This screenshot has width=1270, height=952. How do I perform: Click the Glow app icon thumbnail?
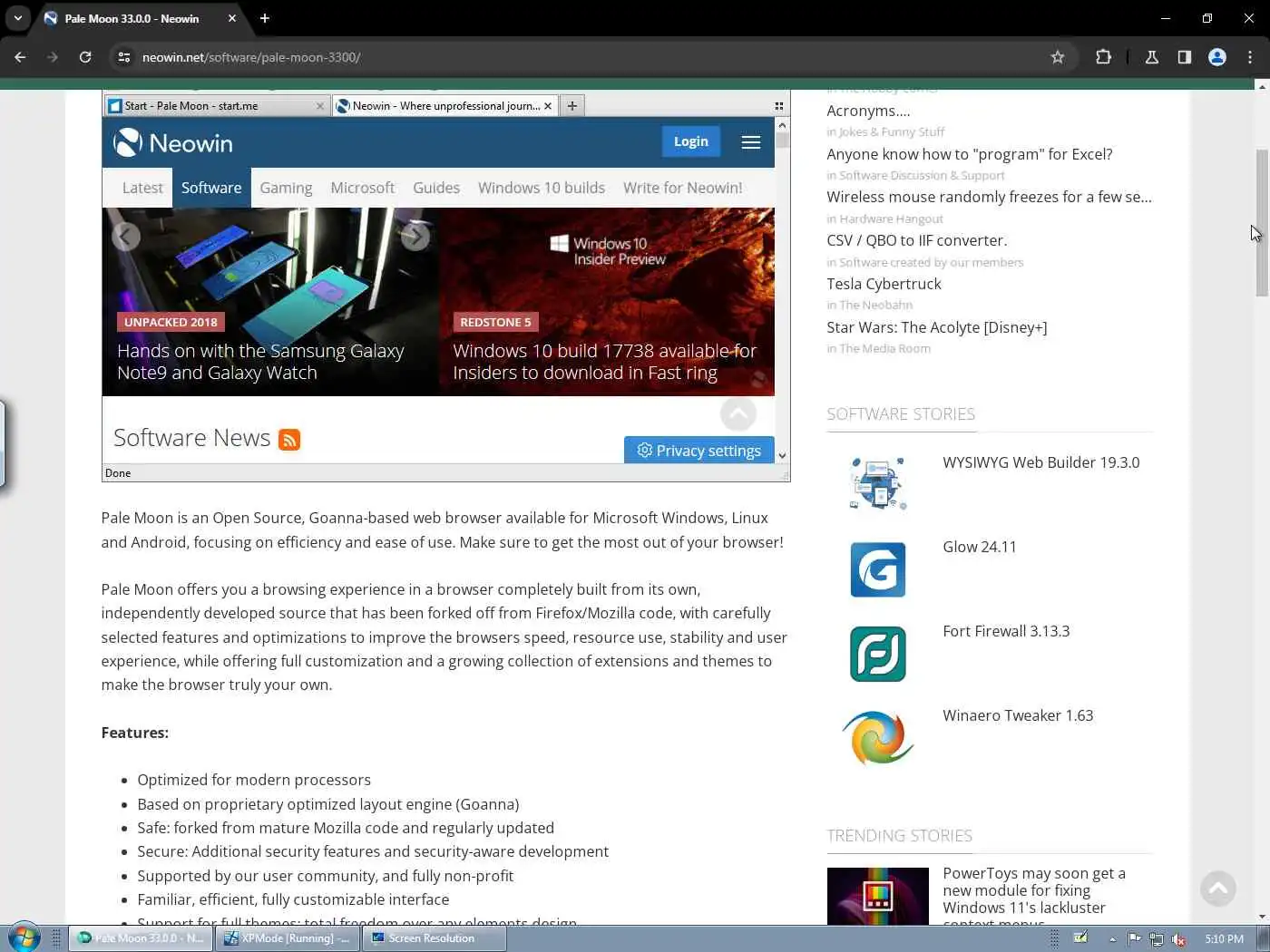coord(877,569)
